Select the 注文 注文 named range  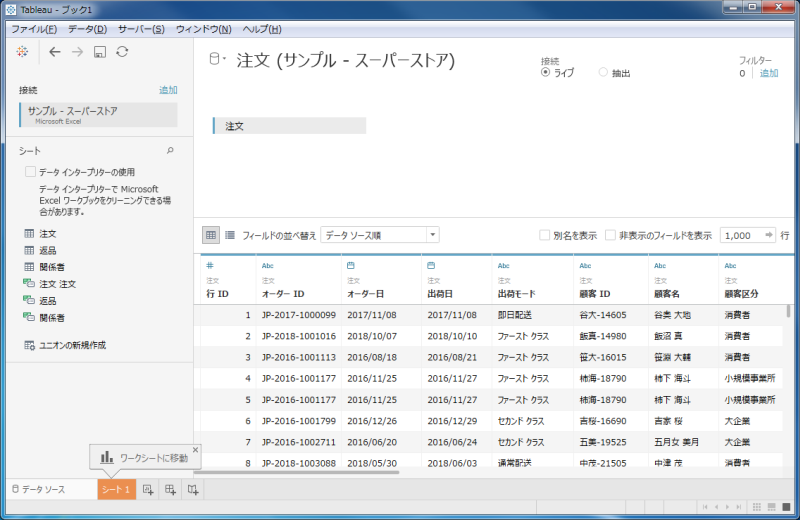57,284
